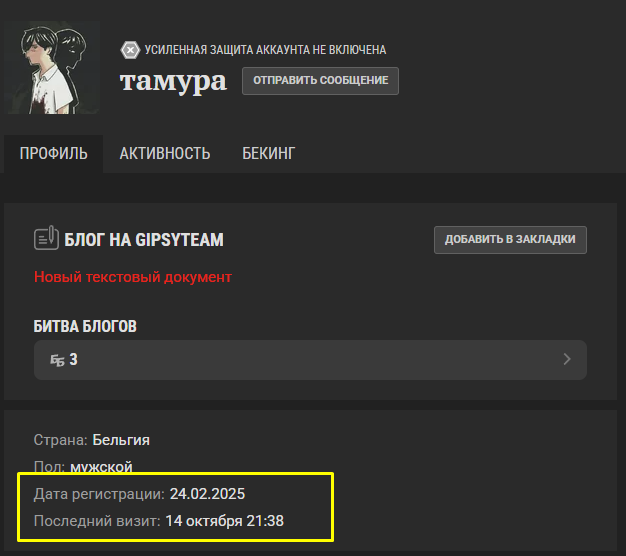626x556 pixels.
Task: Click the blog notepad icon
Action: tap(46, 238)
